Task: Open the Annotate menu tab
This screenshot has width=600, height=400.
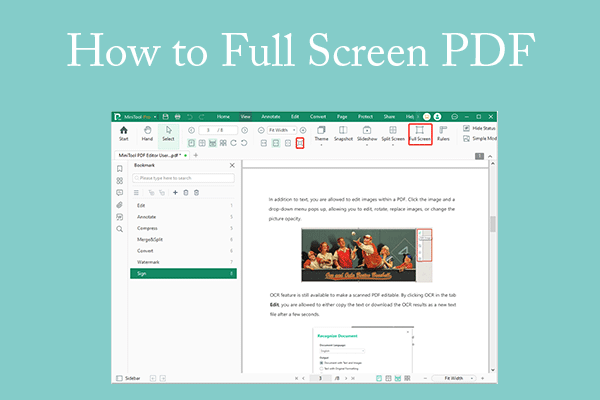Action: point(271,116)
